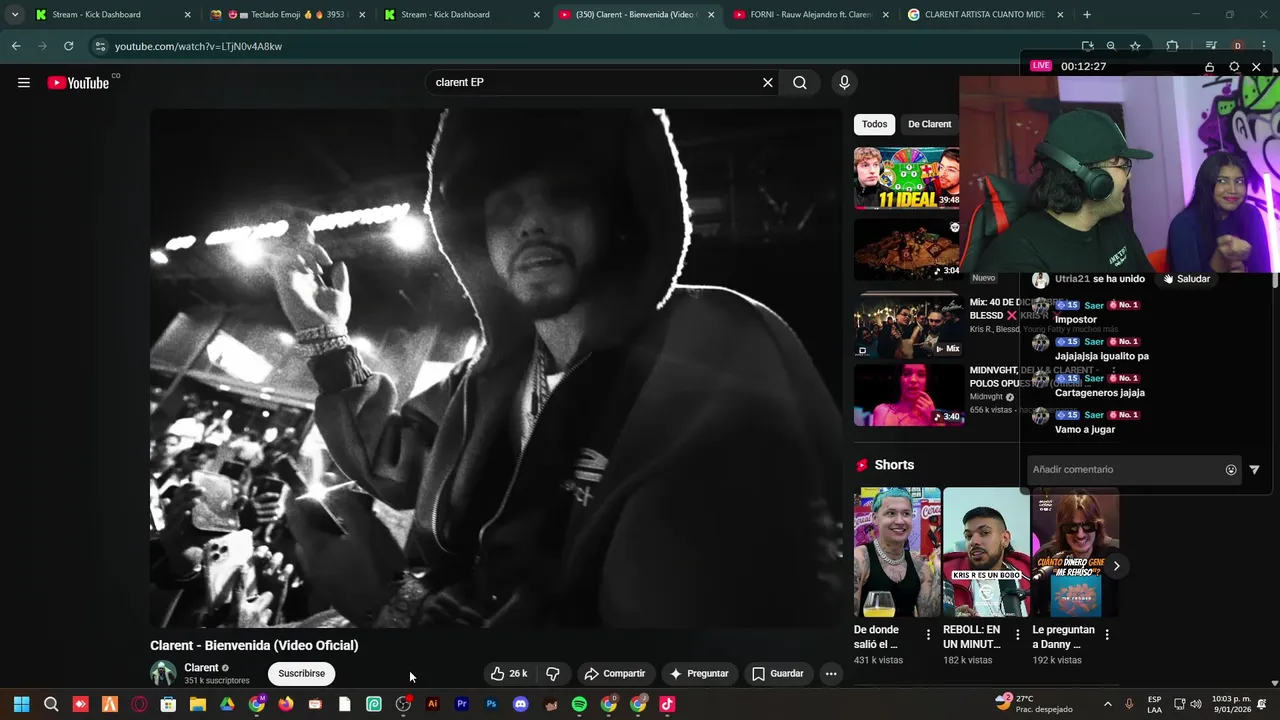Launch Premiere Pro from the taskbar
The height and width of the screenshot is (720, 1280).
click(x=462, y=705)
